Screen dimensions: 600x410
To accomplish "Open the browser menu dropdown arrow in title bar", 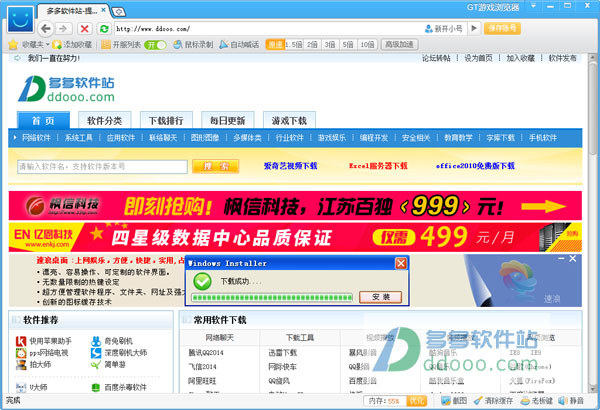I will point(533,6).
